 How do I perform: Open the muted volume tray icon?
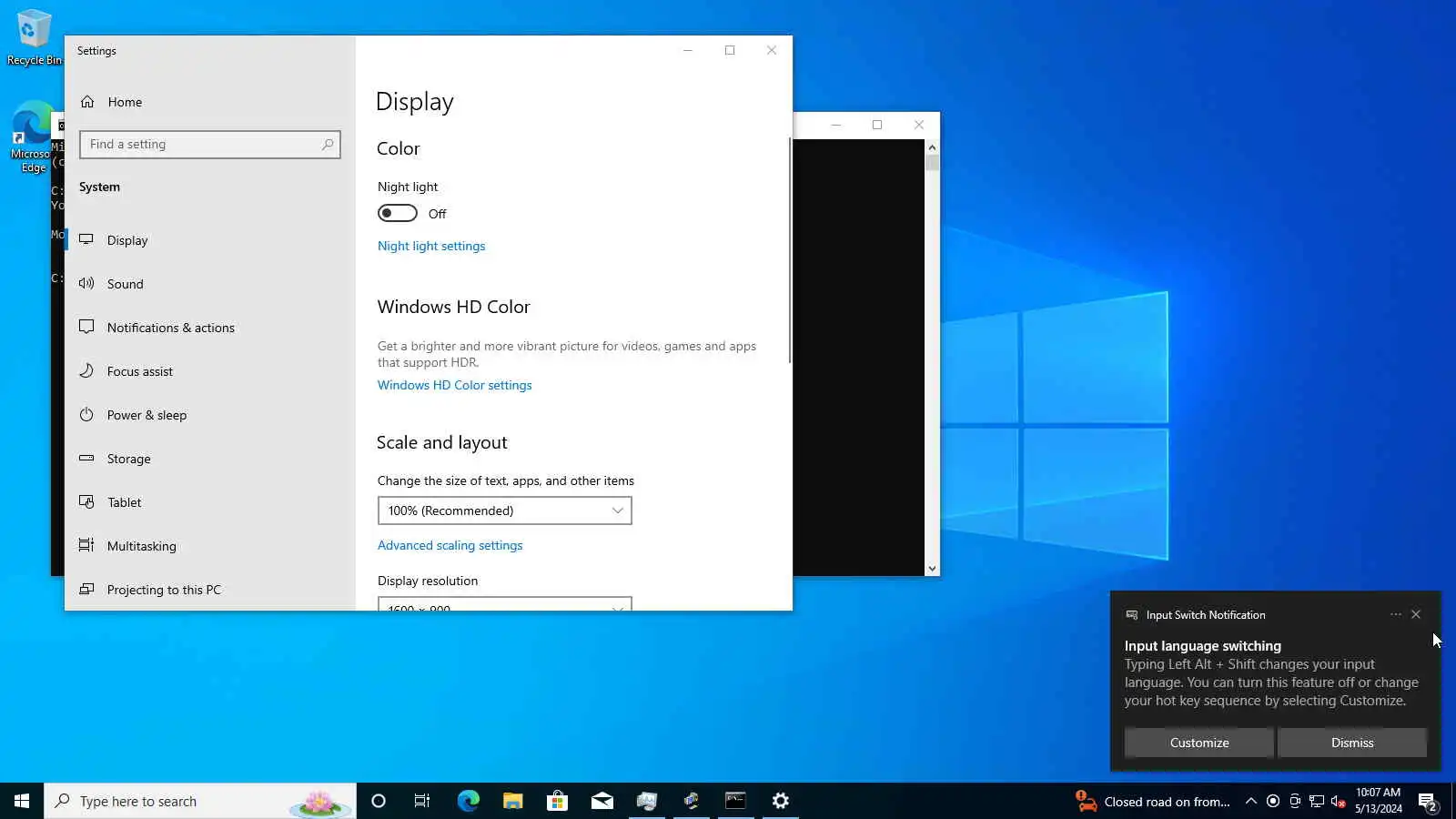point(1339,801)
